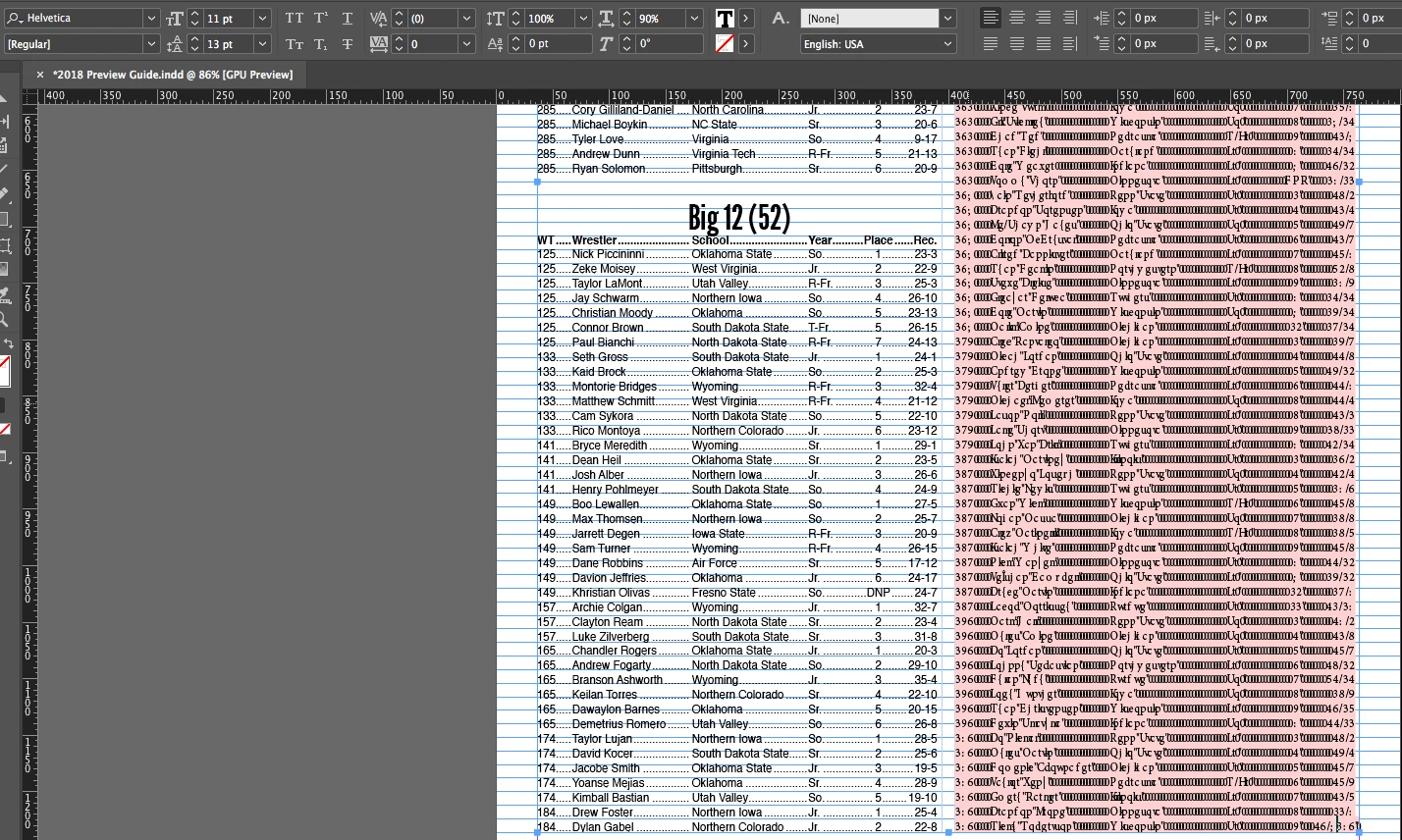Image resolution: width=1402 pixels, height=840 pixels.
Task: Apply All Caps formatting
Action: click(x=295, y=19)
